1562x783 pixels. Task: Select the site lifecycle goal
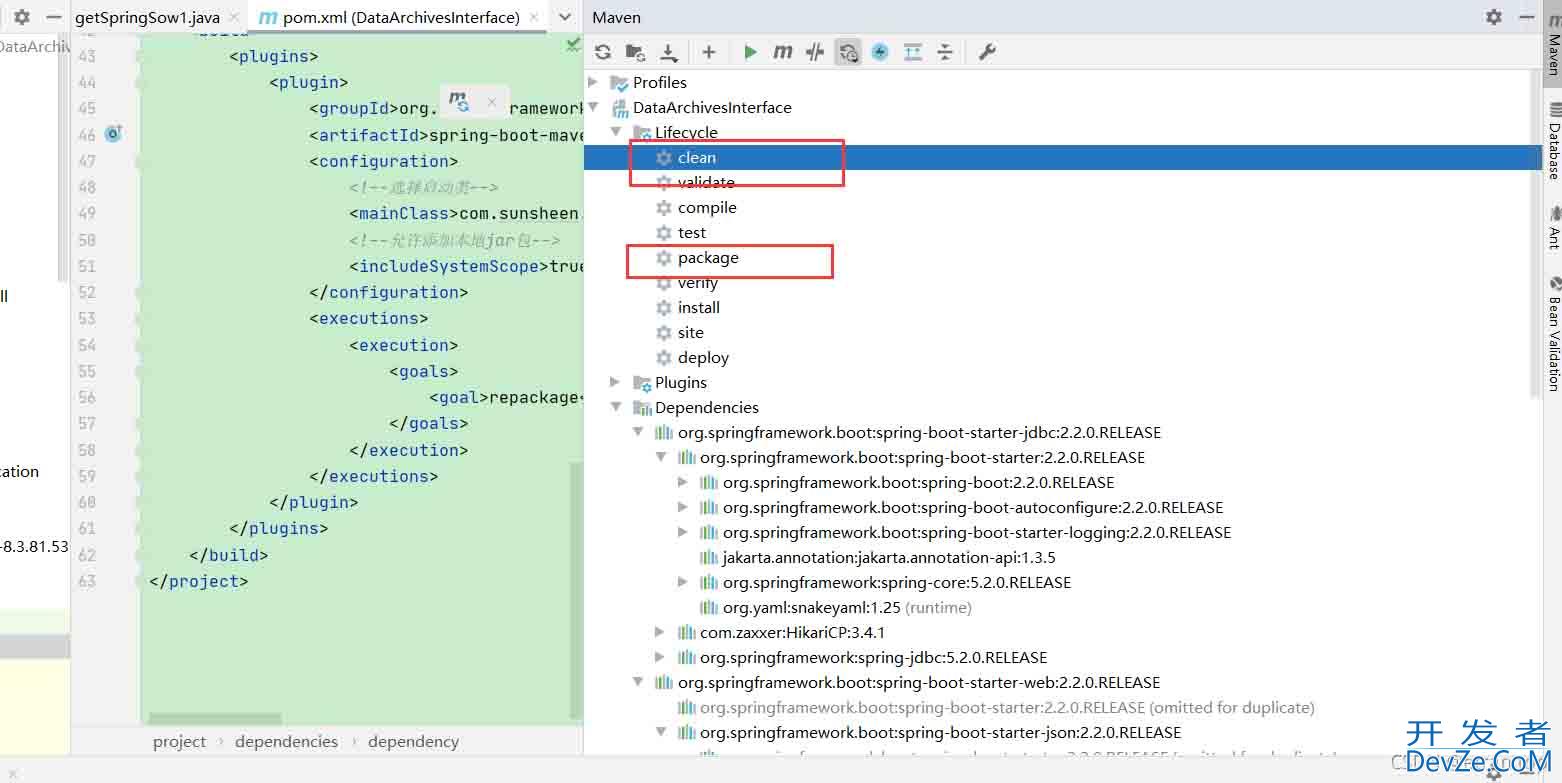pos(690,333)
